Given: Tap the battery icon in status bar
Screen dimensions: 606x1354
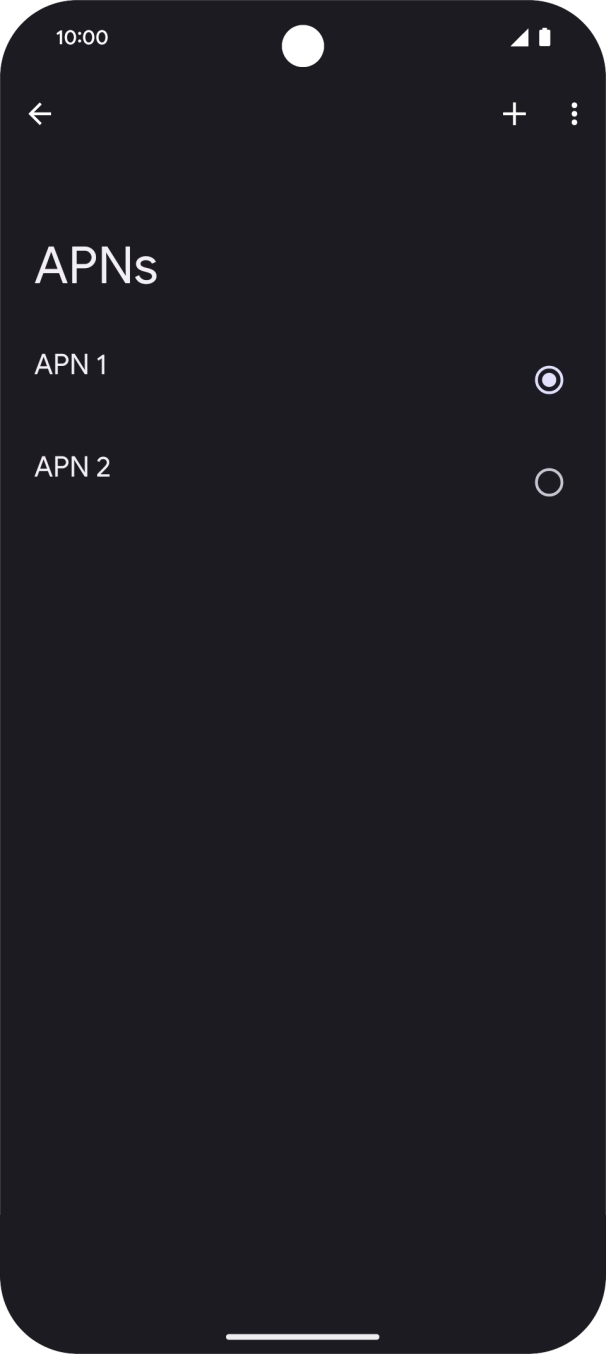Looking at the screenshot, I should click(545, 38).
